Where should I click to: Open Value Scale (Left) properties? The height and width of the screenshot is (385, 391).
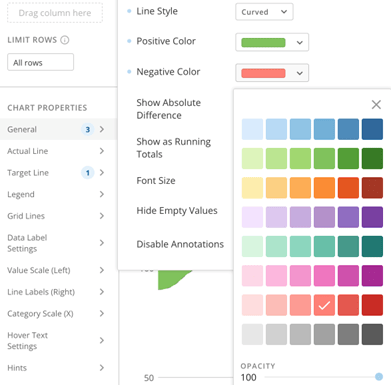58,270
